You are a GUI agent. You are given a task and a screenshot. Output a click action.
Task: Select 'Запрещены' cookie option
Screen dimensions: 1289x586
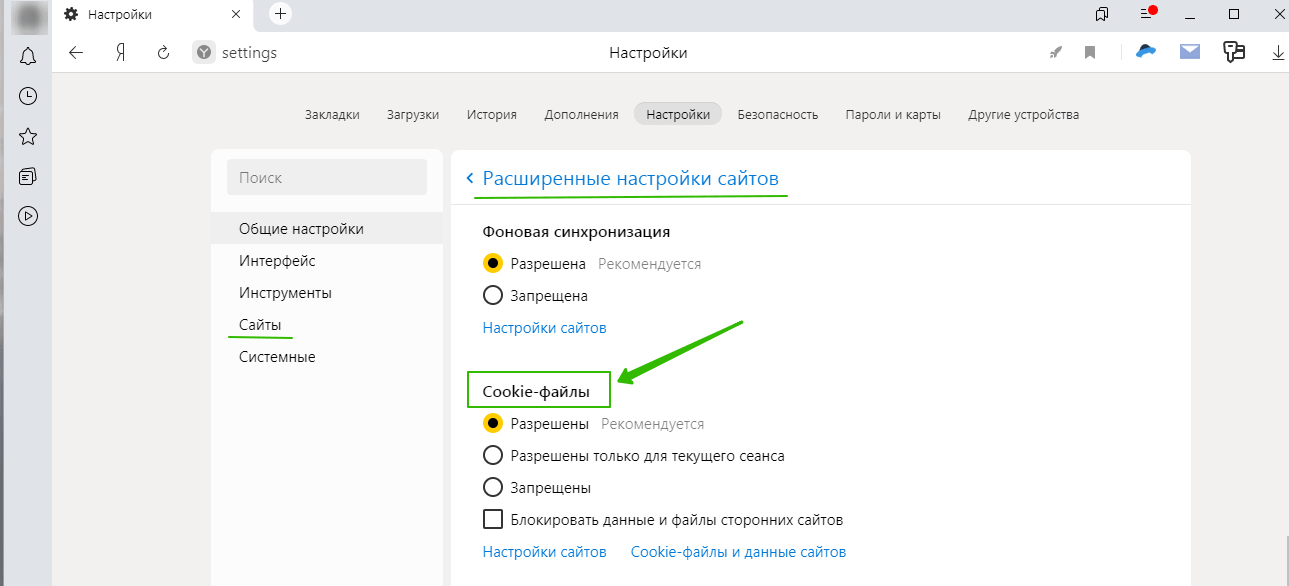pyautogui.click(x=492, y=488)
